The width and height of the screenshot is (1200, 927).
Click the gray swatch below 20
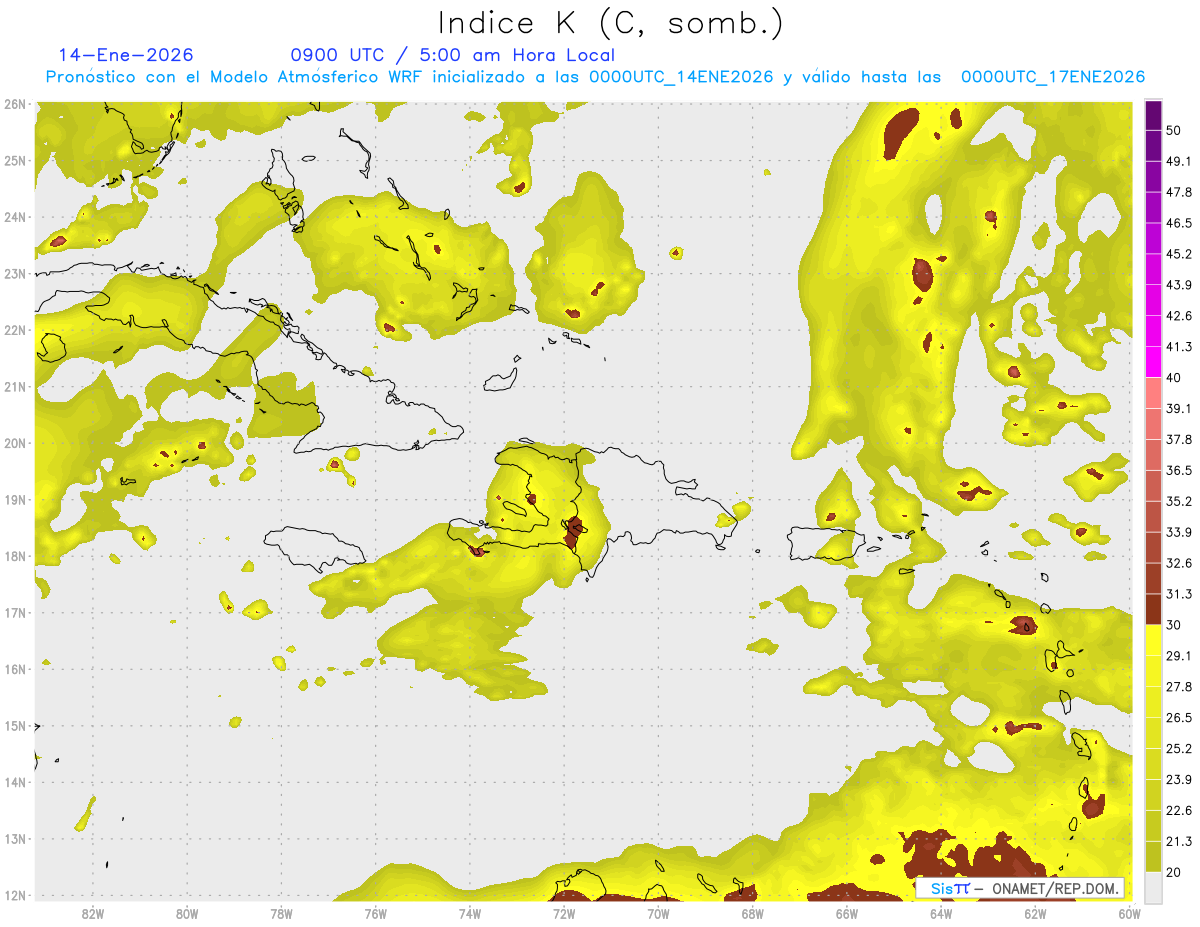(x=1154, y=886)
